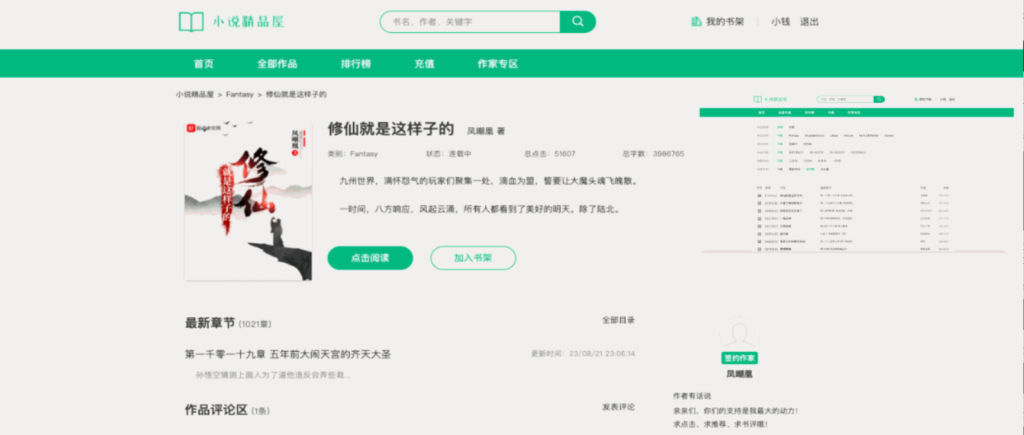Open 充值 navigation item
1024x435 pixels.
click(424, 64)
